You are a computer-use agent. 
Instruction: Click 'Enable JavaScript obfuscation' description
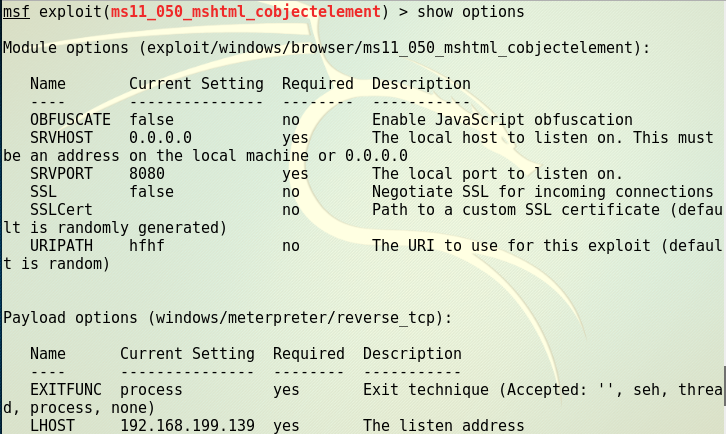pos(502,120)
